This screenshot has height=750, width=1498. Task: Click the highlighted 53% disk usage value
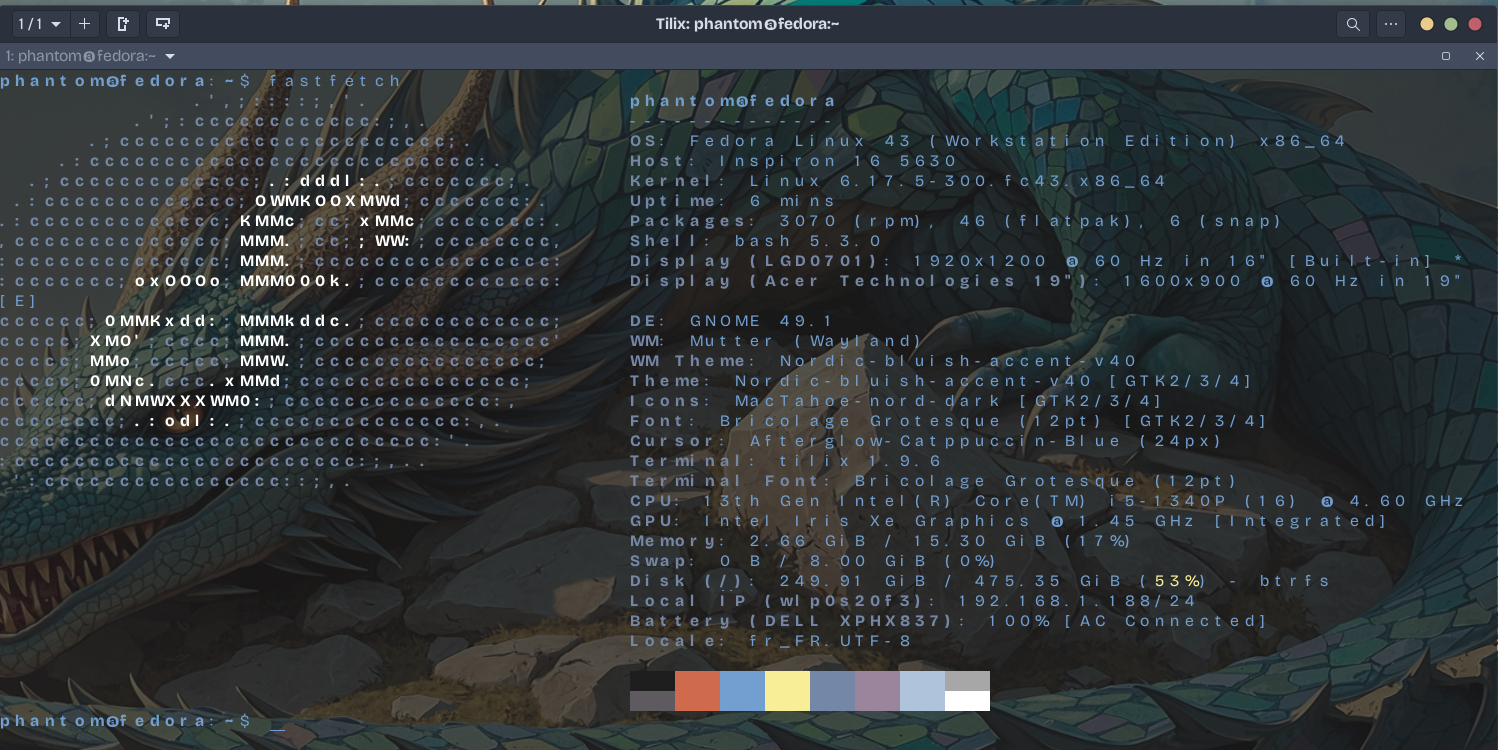coord(1177,581)
